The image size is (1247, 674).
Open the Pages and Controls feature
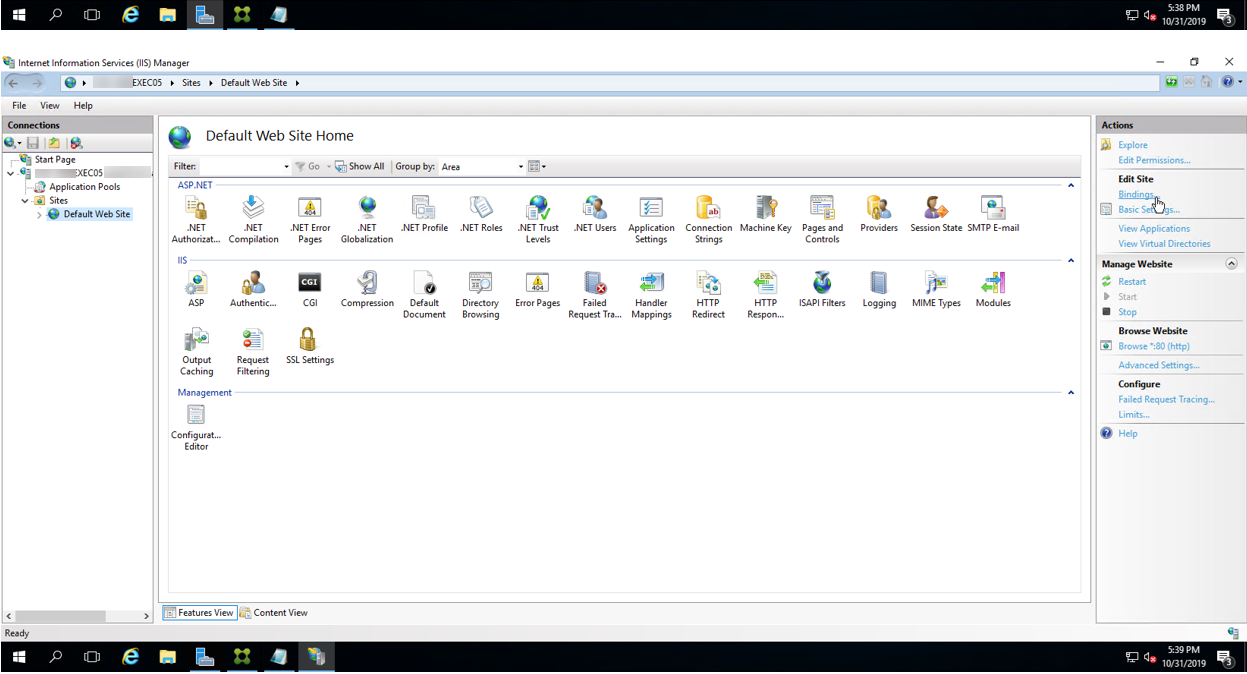point(822,219)
